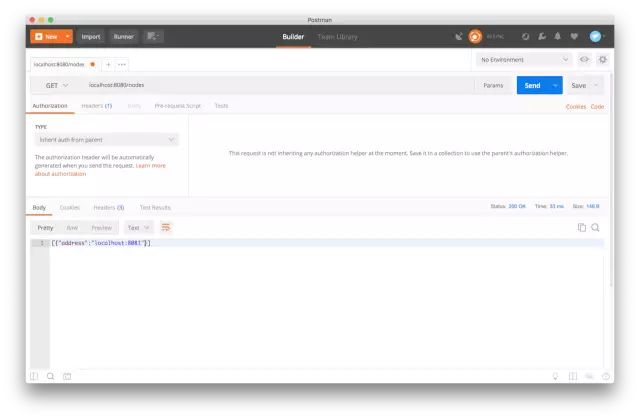Open the manage environments gear icon
Screen dimensions: 640x420
[x=602, y=60]
